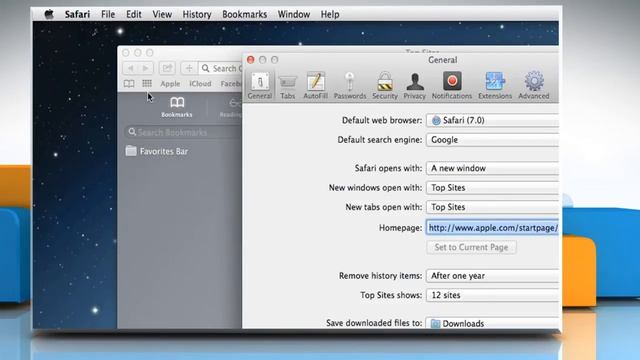Open the Top Sites shows dropdown
Screen dimensions: 640x360
pos(492,295)
